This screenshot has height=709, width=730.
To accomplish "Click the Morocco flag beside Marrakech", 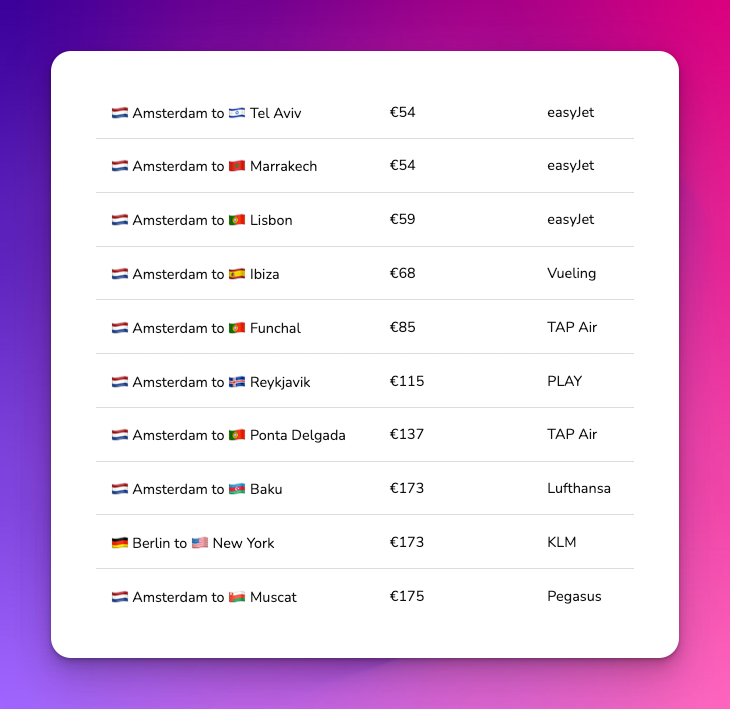I will coord(237,166).
